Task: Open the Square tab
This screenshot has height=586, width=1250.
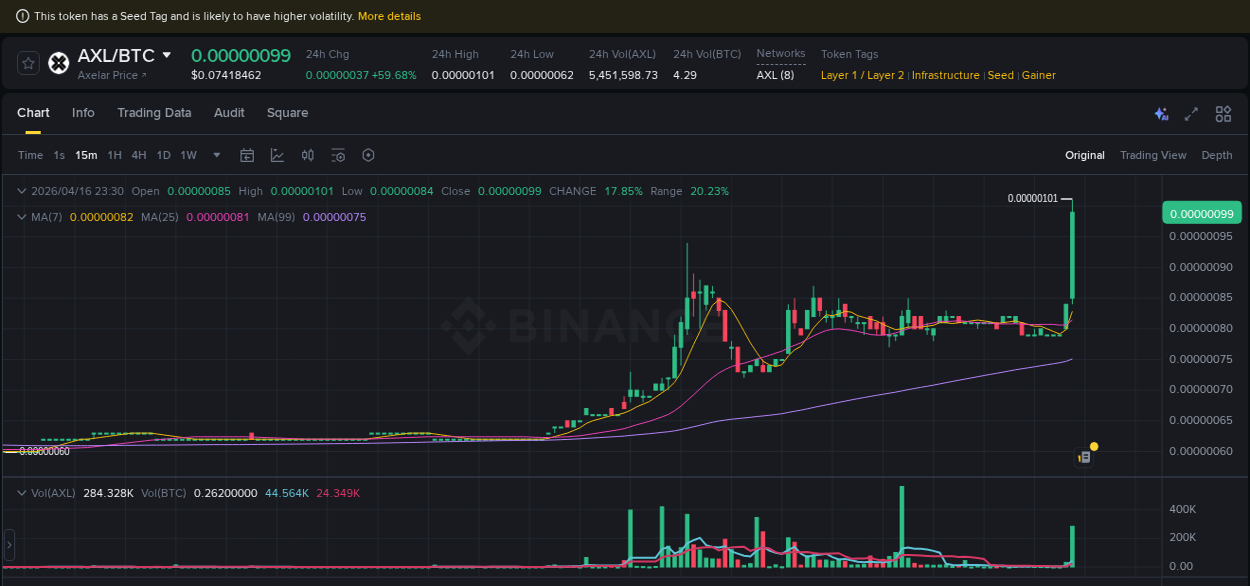Action: coord(287,113)
